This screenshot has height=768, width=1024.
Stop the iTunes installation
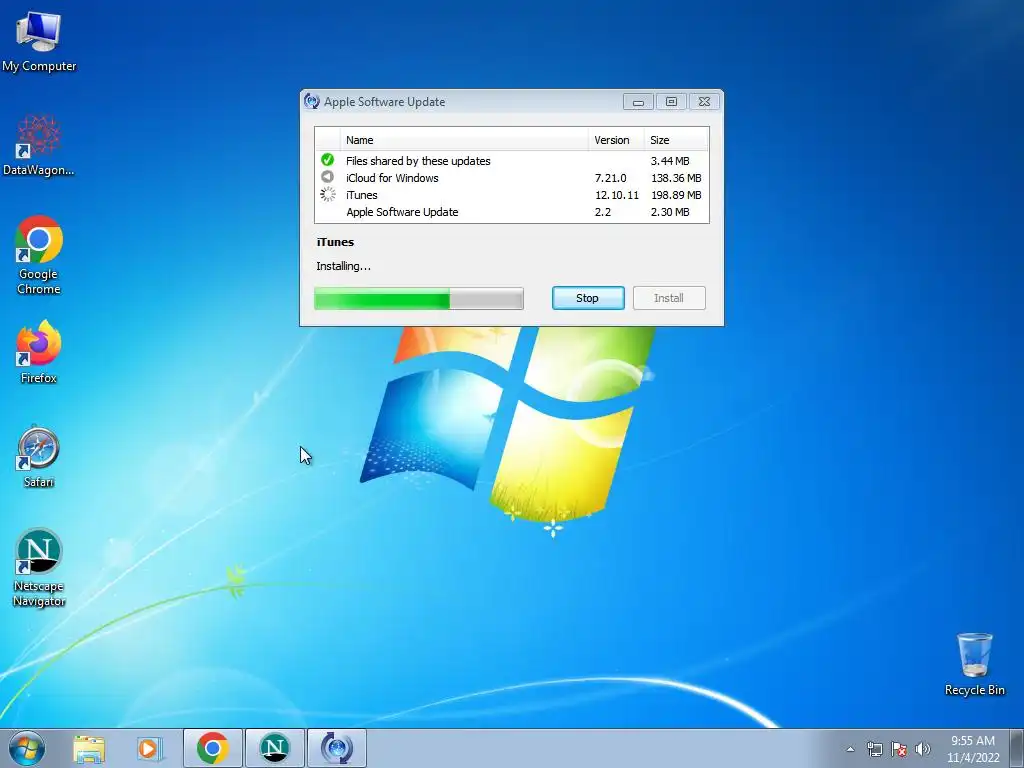point(588,298)
